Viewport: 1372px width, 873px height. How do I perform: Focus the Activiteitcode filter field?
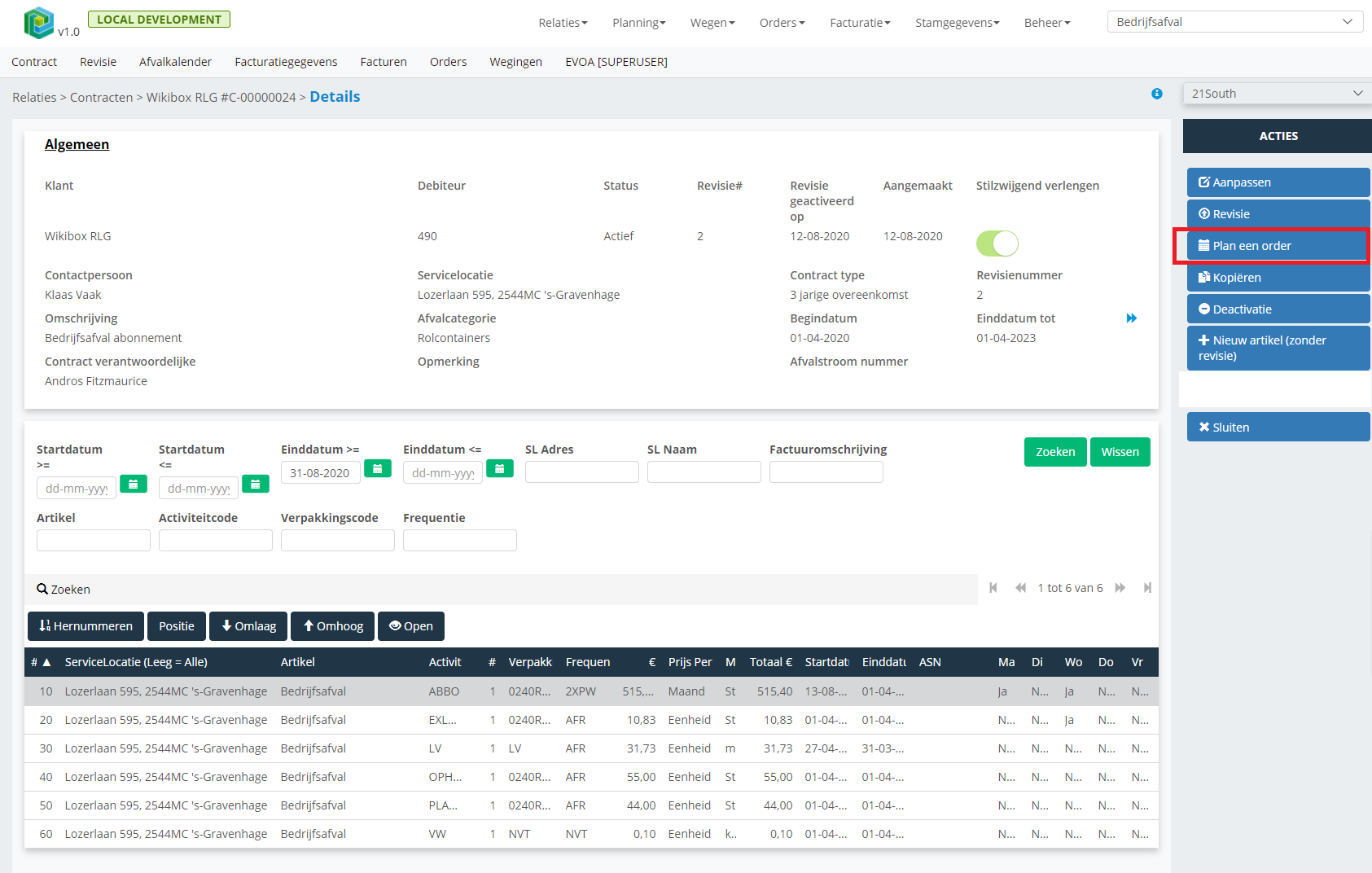coord(216,541)
